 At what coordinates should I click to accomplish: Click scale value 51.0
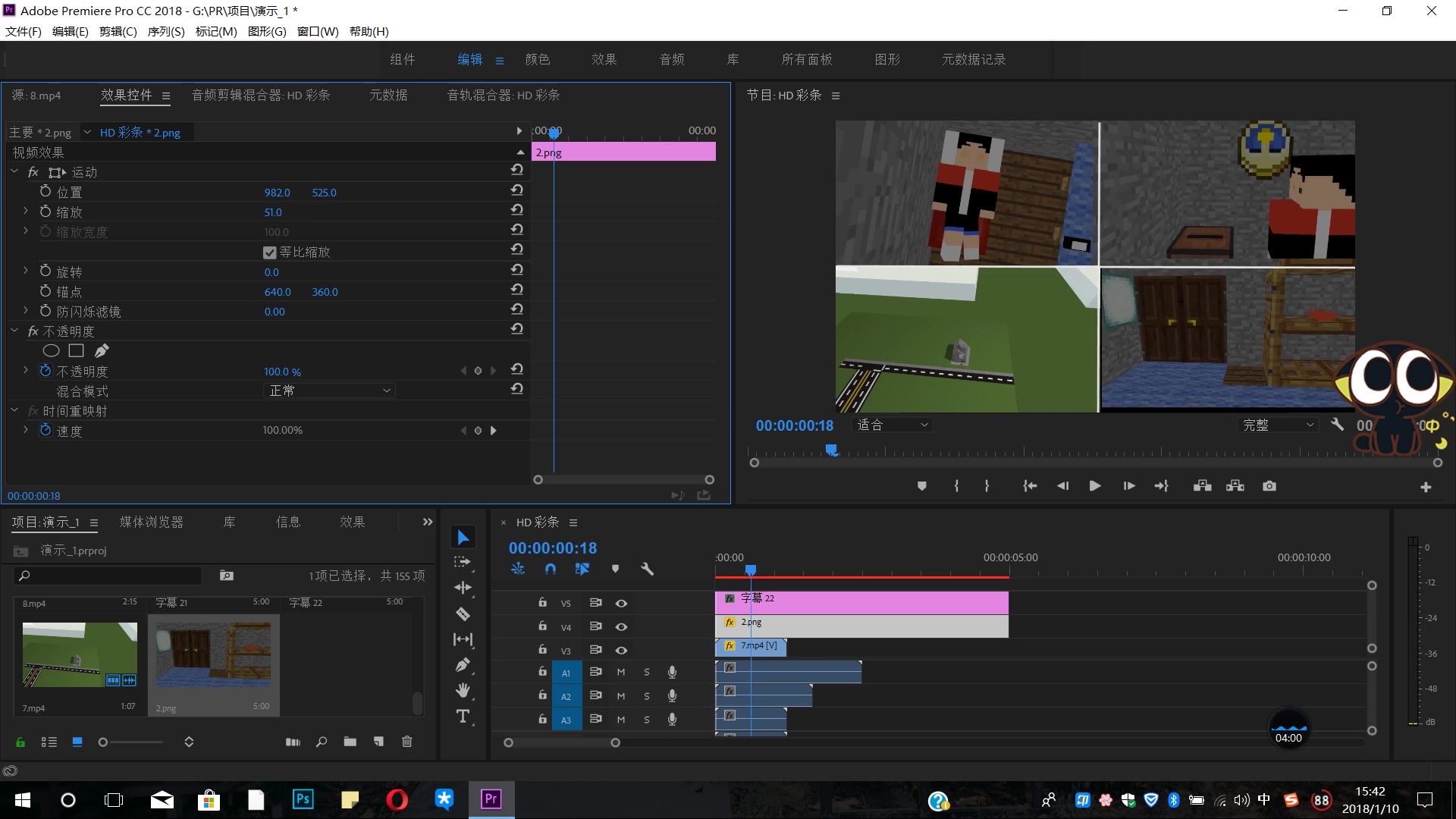pos(273,212)
